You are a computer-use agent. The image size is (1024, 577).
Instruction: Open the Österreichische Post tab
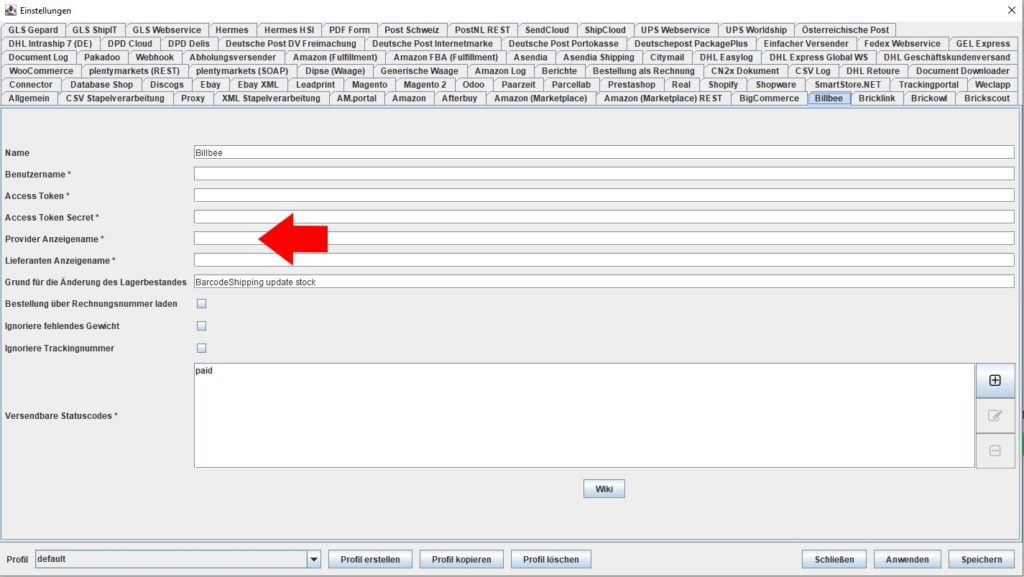[x=845, y=29]
